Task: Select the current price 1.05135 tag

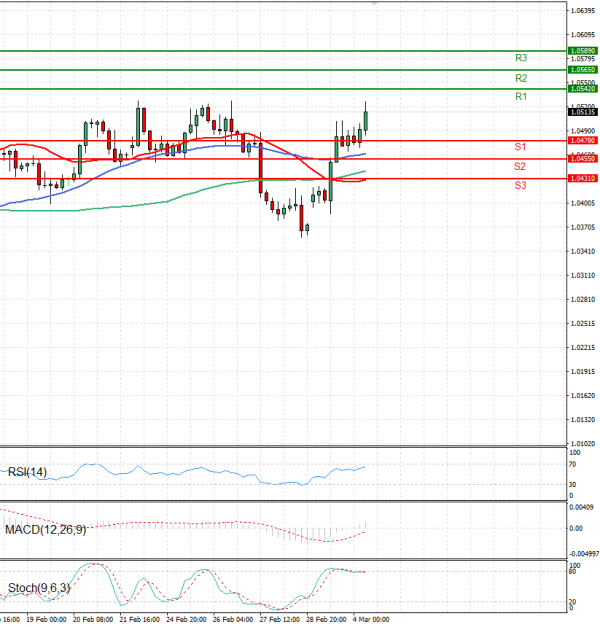Action: pos(582,112)
